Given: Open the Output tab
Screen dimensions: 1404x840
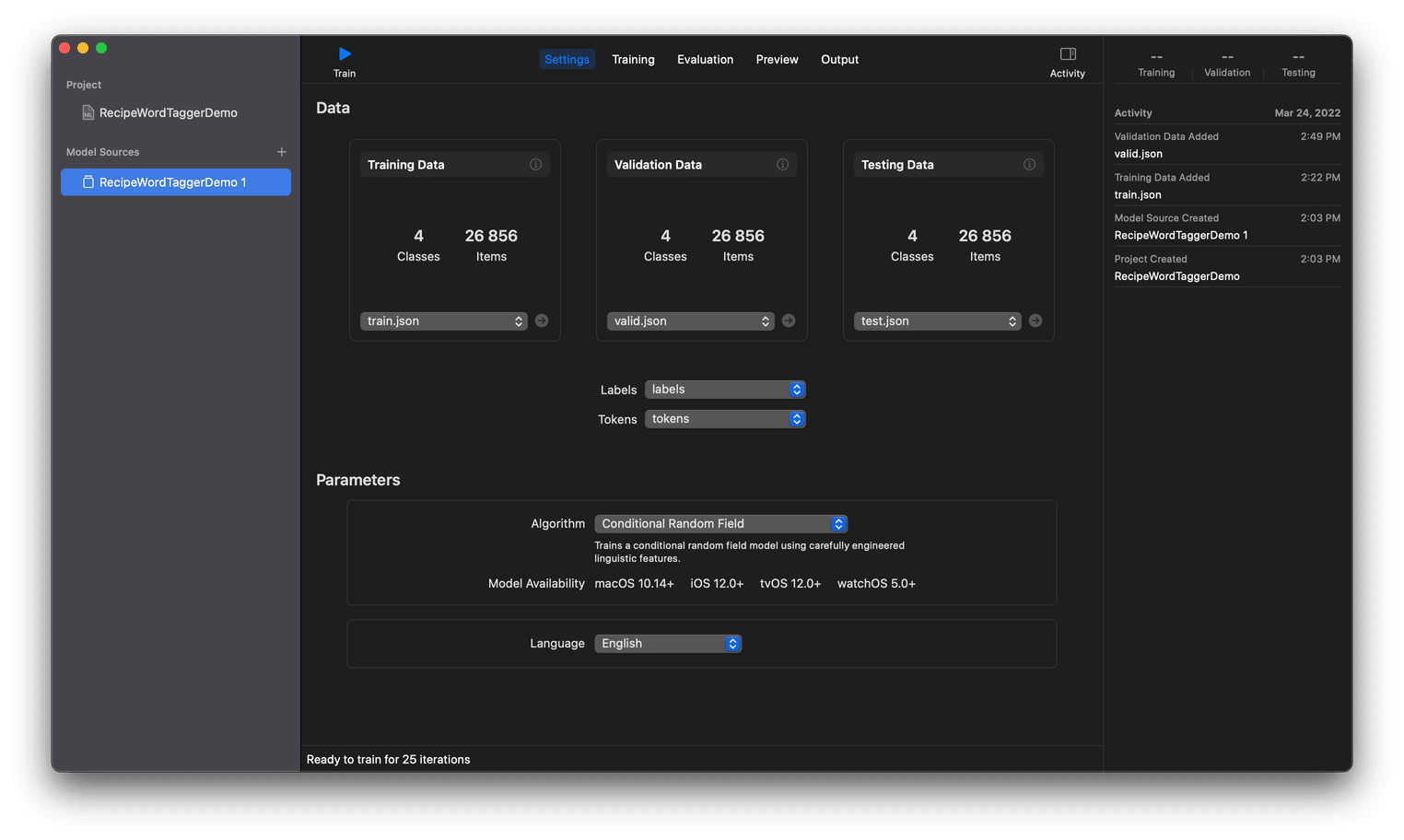Looking at the screenshot, I should click(839, 60).
